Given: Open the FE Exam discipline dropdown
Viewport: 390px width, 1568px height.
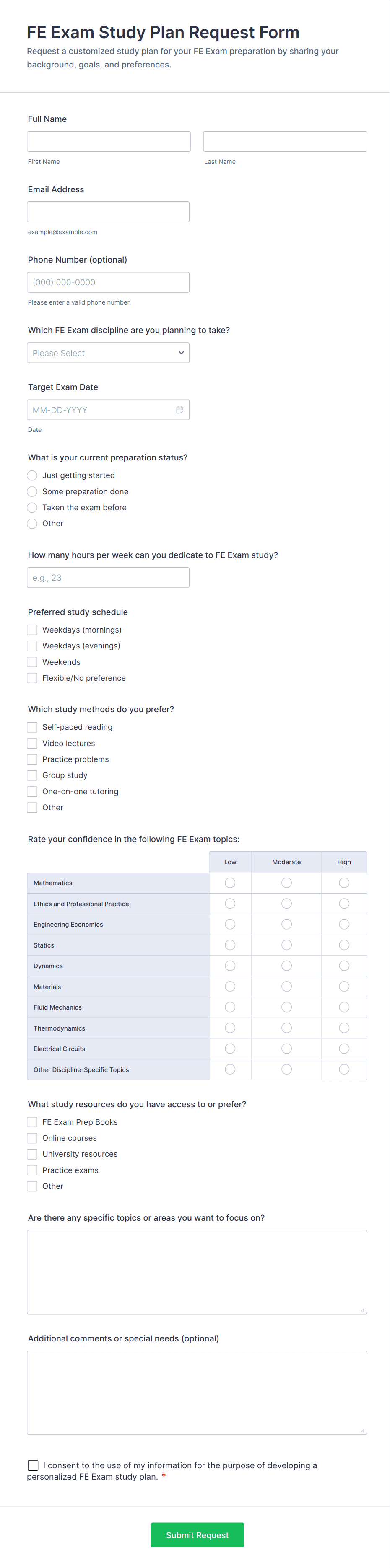Looking at the screenshot, I should click(x=108, y=353).
